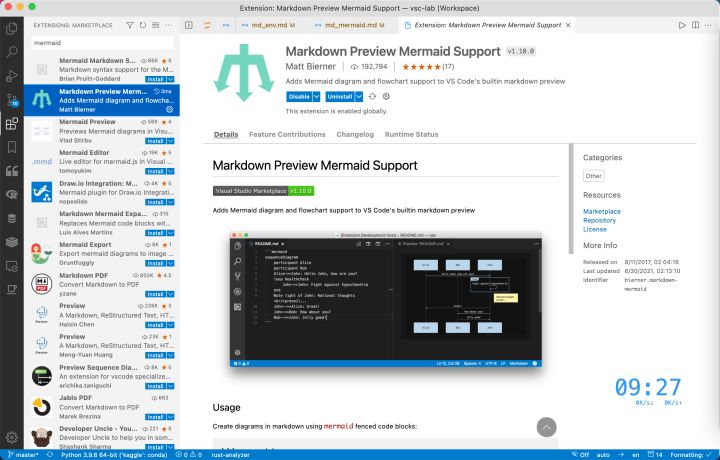Open the Search view in activity bar
The image size is (720, 460).
coord(11,52)
